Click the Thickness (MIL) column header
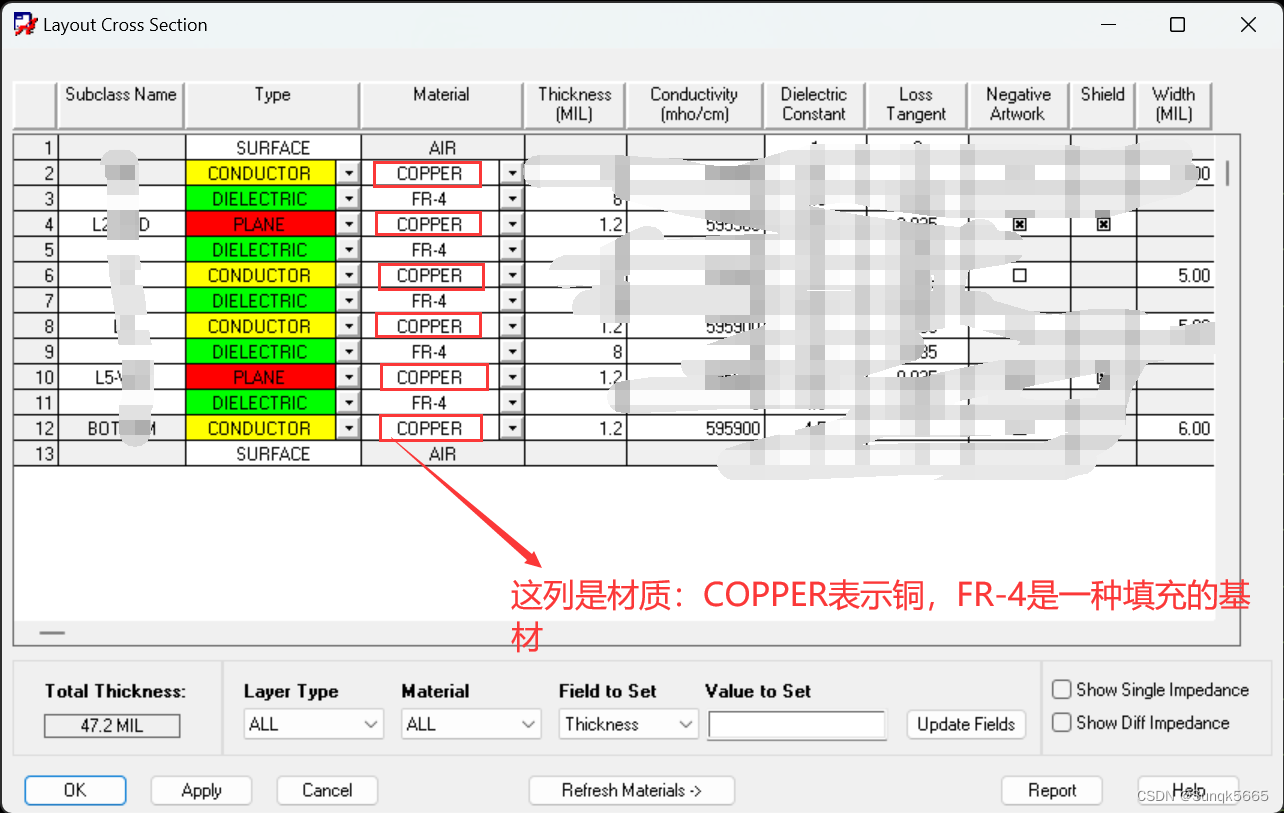 pyautogui.click(x=575, y=104)
